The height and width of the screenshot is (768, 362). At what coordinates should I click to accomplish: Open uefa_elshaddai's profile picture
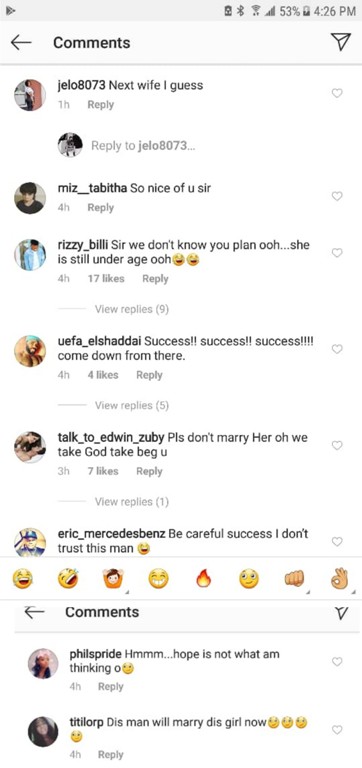point(30,351)
